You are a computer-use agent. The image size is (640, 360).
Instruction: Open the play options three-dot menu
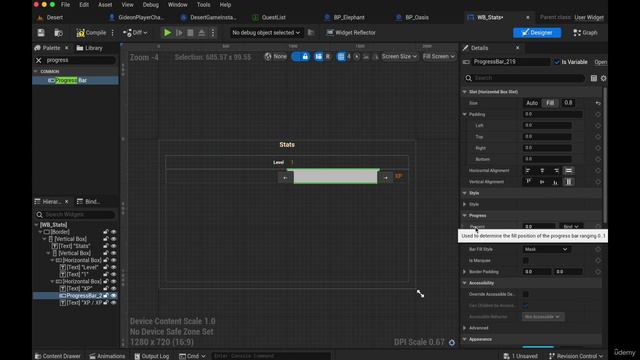(x=213, y=33)
